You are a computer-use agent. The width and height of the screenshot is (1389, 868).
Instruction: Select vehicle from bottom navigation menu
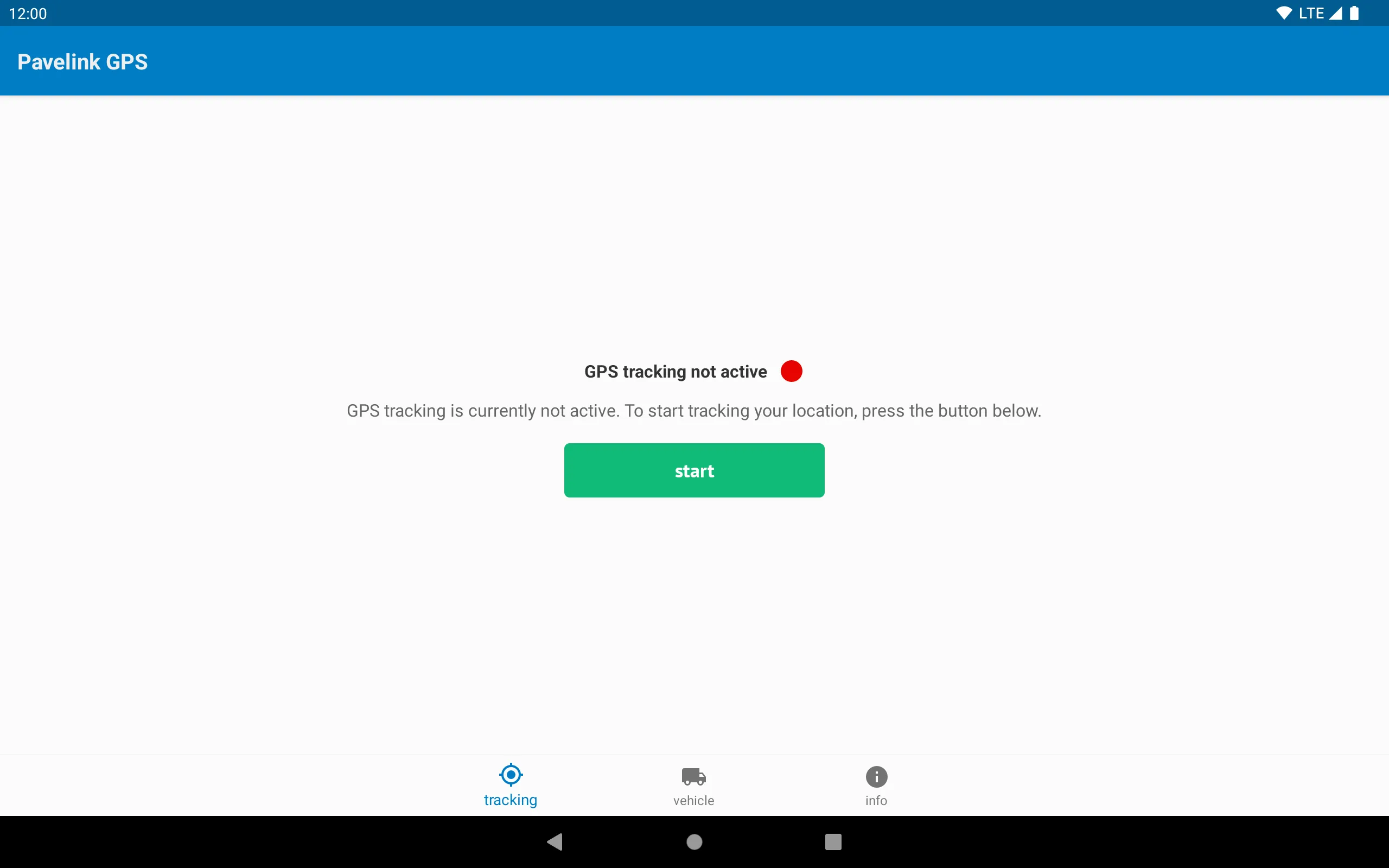(694, 786)
